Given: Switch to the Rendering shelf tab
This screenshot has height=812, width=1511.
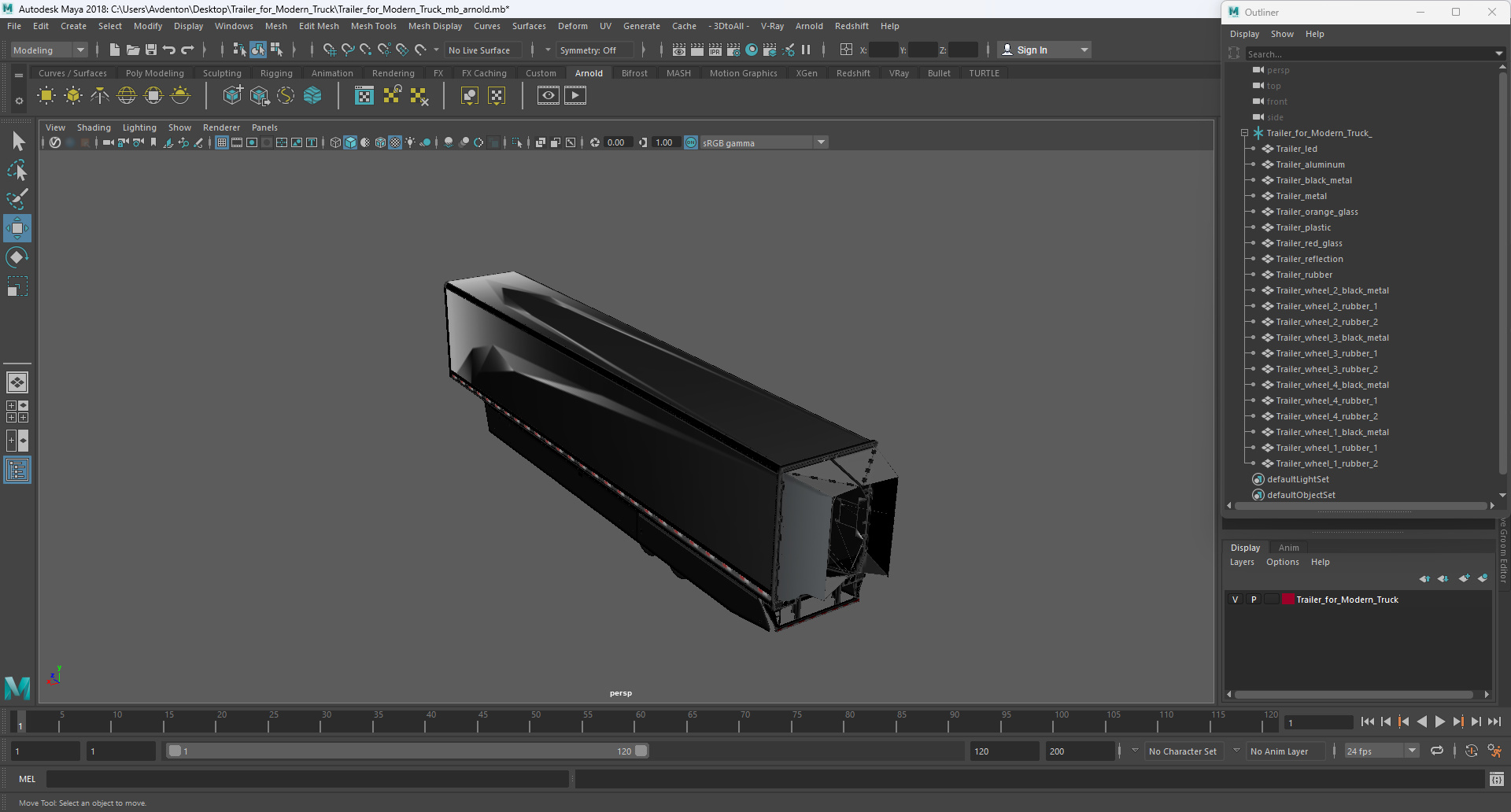Looking at the screenshot, I should (x=393, y=73).
